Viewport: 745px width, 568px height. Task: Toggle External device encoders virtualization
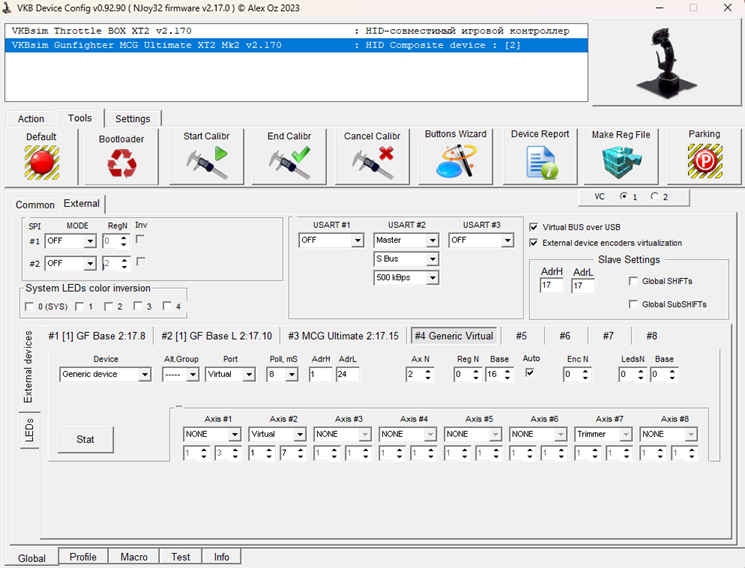click(534, 242)
